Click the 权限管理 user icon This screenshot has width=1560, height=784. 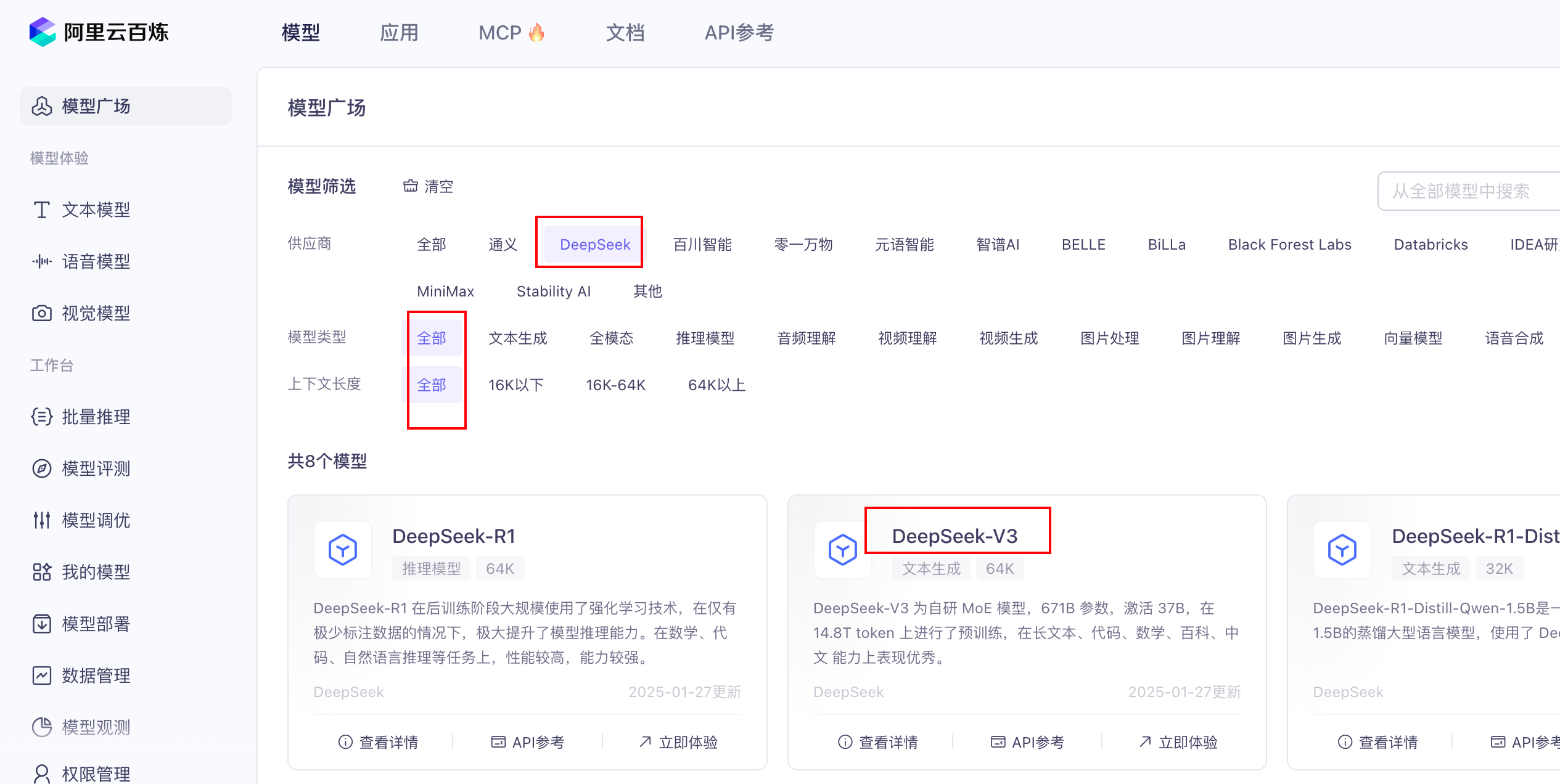42,774
